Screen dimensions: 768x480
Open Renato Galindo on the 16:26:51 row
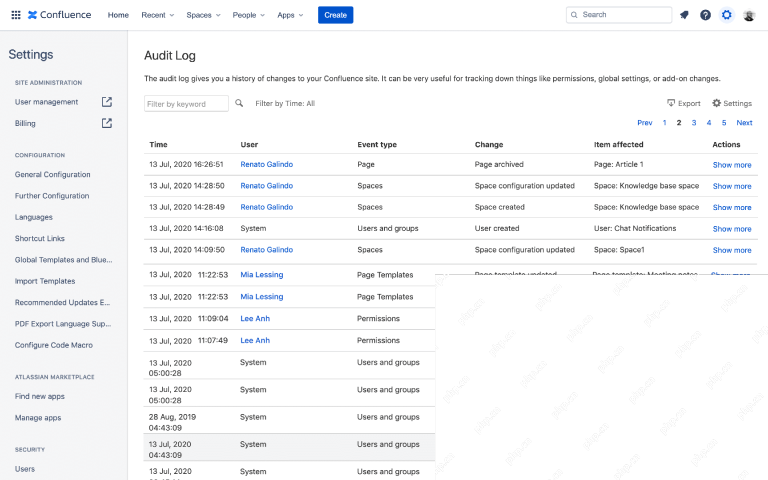pos(266,165)
